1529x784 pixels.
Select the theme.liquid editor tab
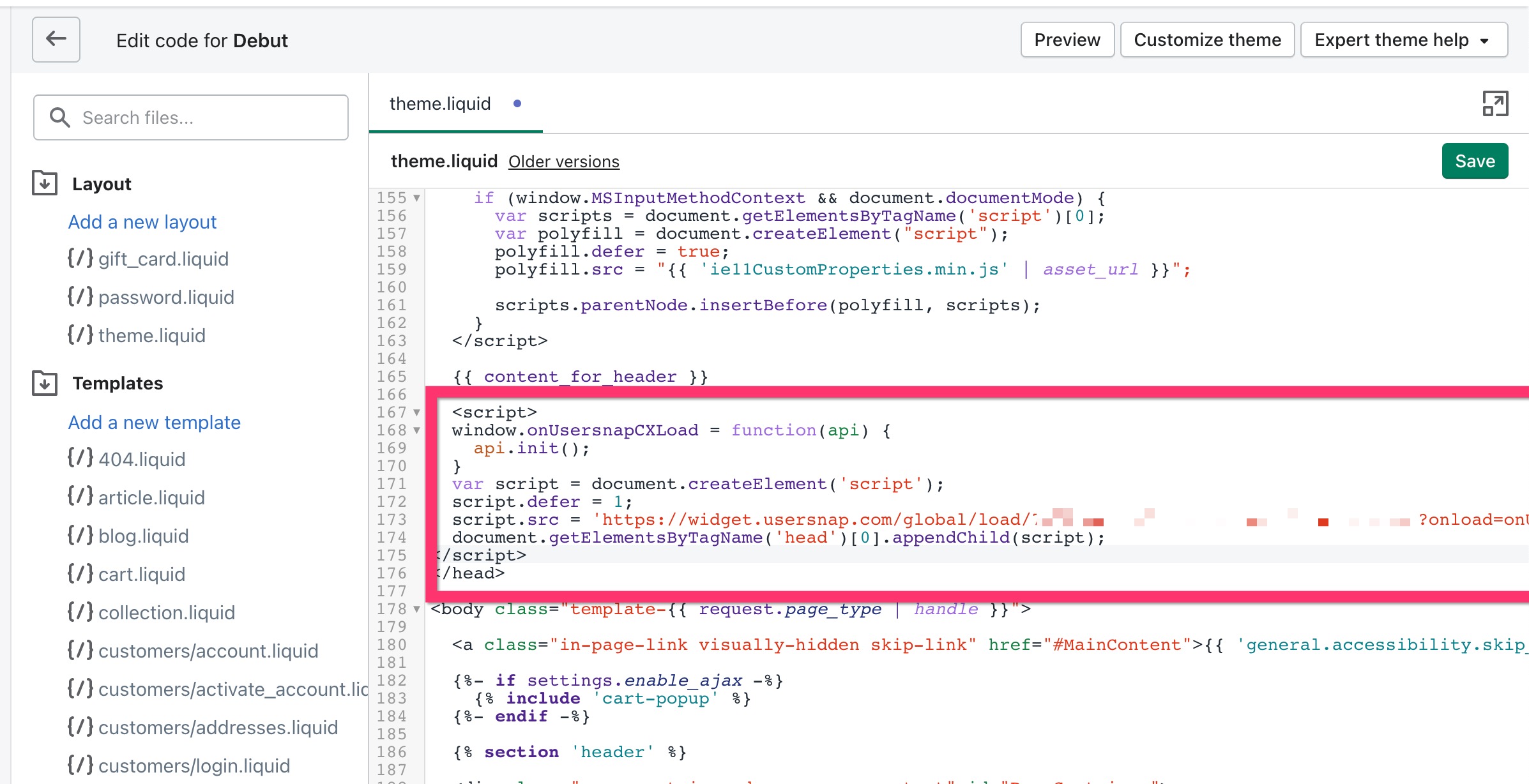[440, 103]
